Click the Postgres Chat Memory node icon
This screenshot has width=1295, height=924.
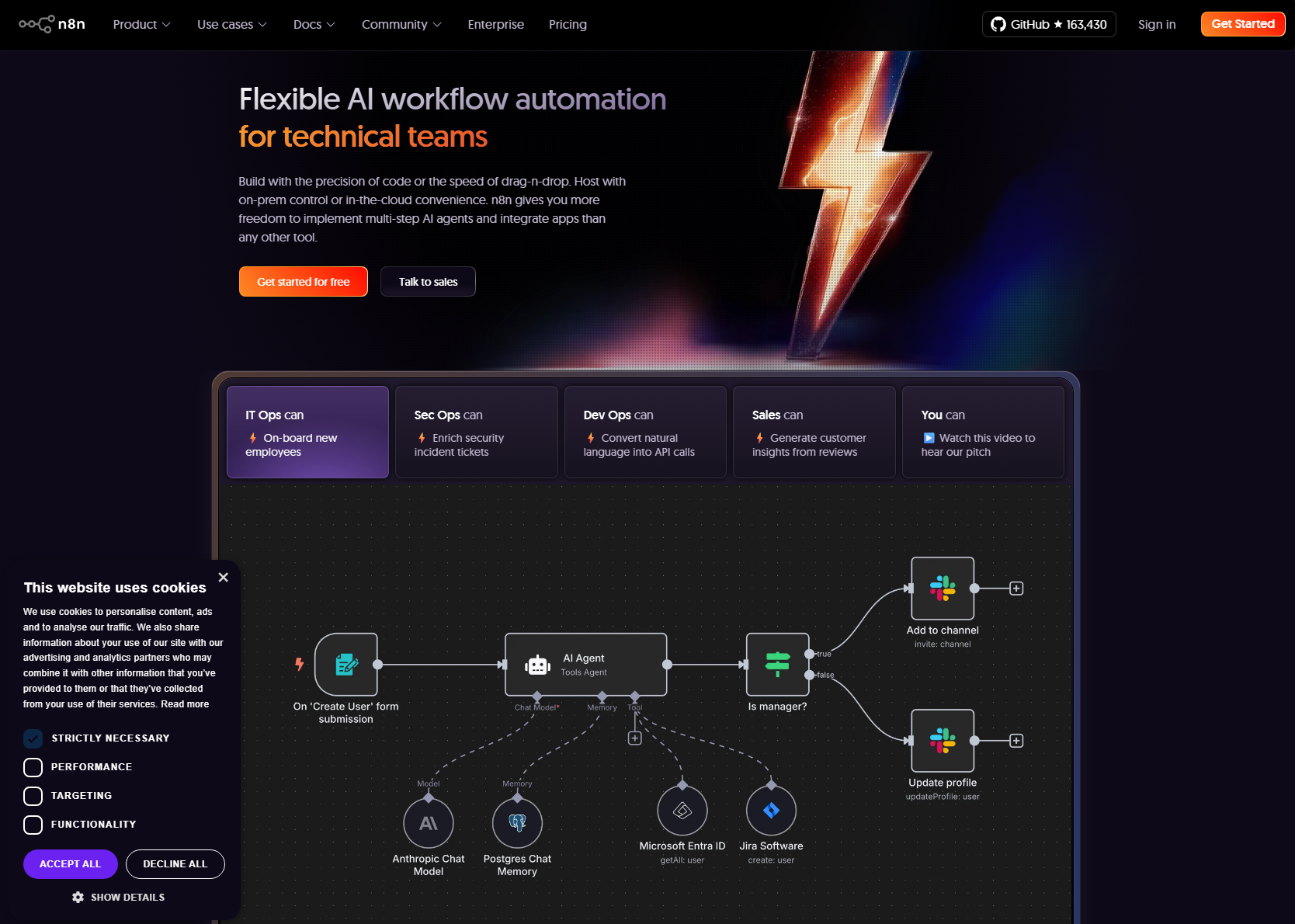[x=517, y=823]
